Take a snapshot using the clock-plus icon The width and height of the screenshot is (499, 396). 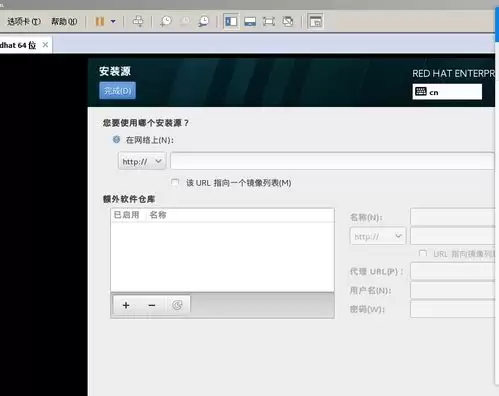[166, 22]
